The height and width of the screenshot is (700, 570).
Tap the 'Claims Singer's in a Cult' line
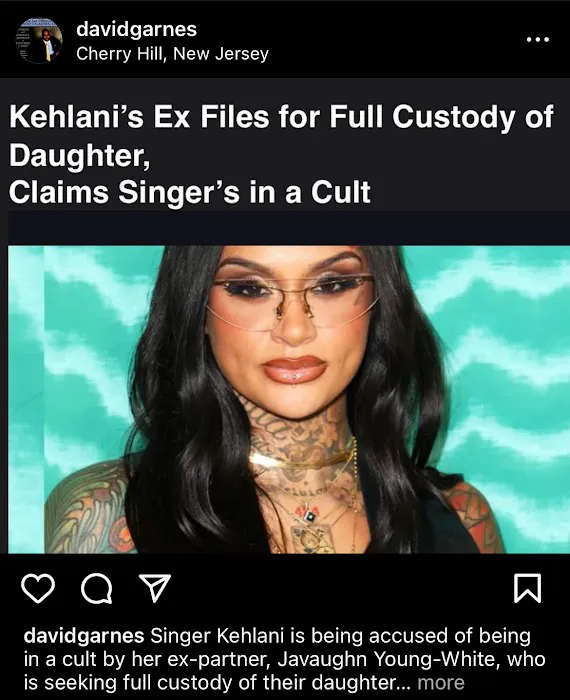pyautogui.click(x=190, y=192)
